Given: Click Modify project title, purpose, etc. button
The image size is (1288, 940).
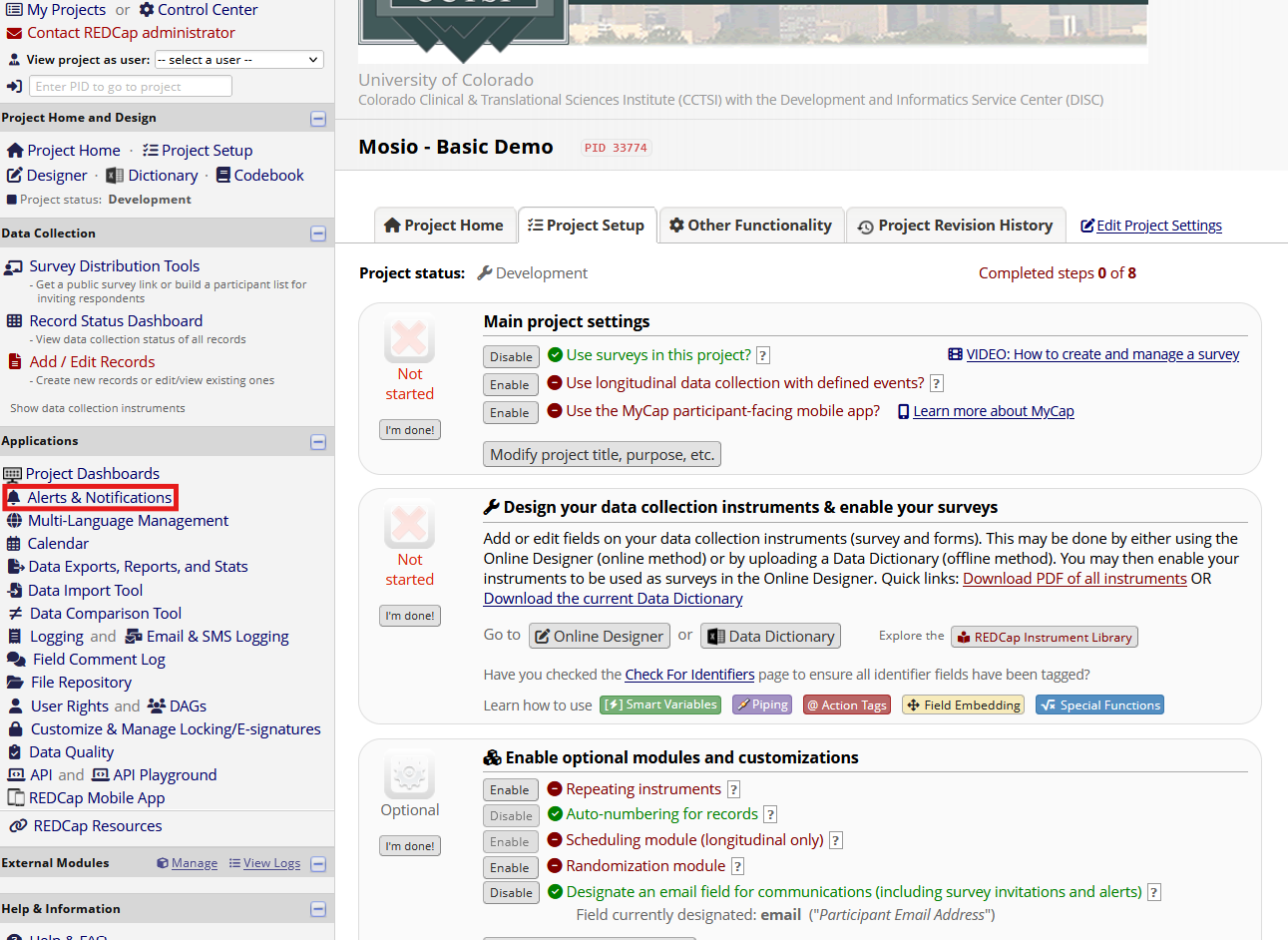Looking at the screenshot, I should [x=602, y=454].
